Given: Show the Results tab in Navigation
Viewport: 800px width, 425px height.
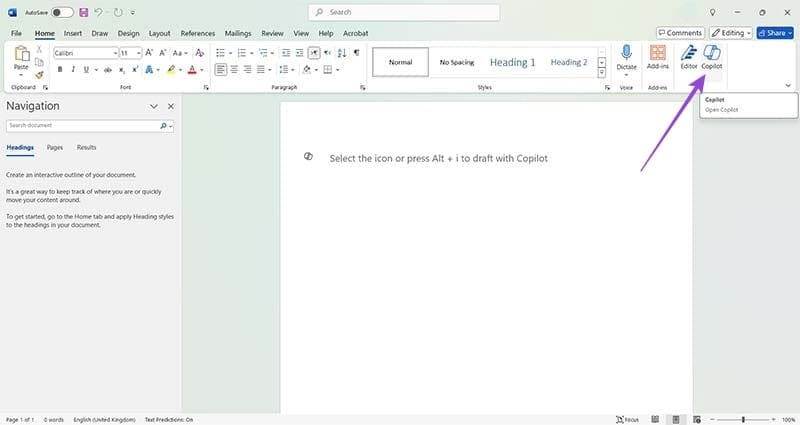Looking at the screenshot, I should pyautogui.click(x=86, y=147).
